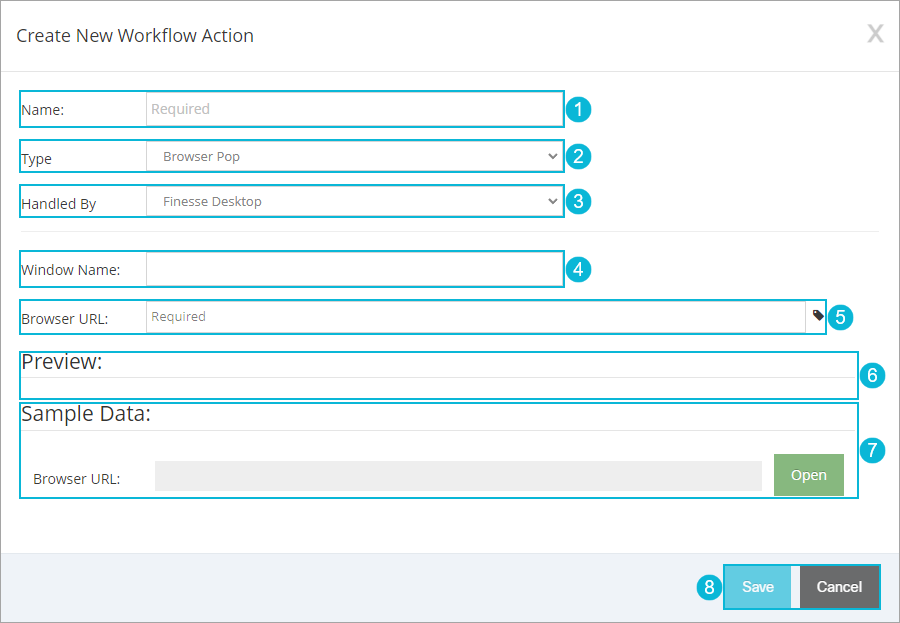Screen dimensions: 900x623
Task: Close the dialog with the X
Action: point(875,34)
